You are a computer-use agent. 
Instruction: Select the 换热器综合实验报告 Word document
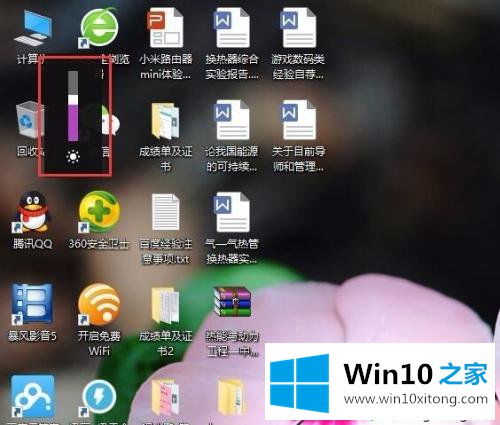pyautogui.click(x=232, y=28)
